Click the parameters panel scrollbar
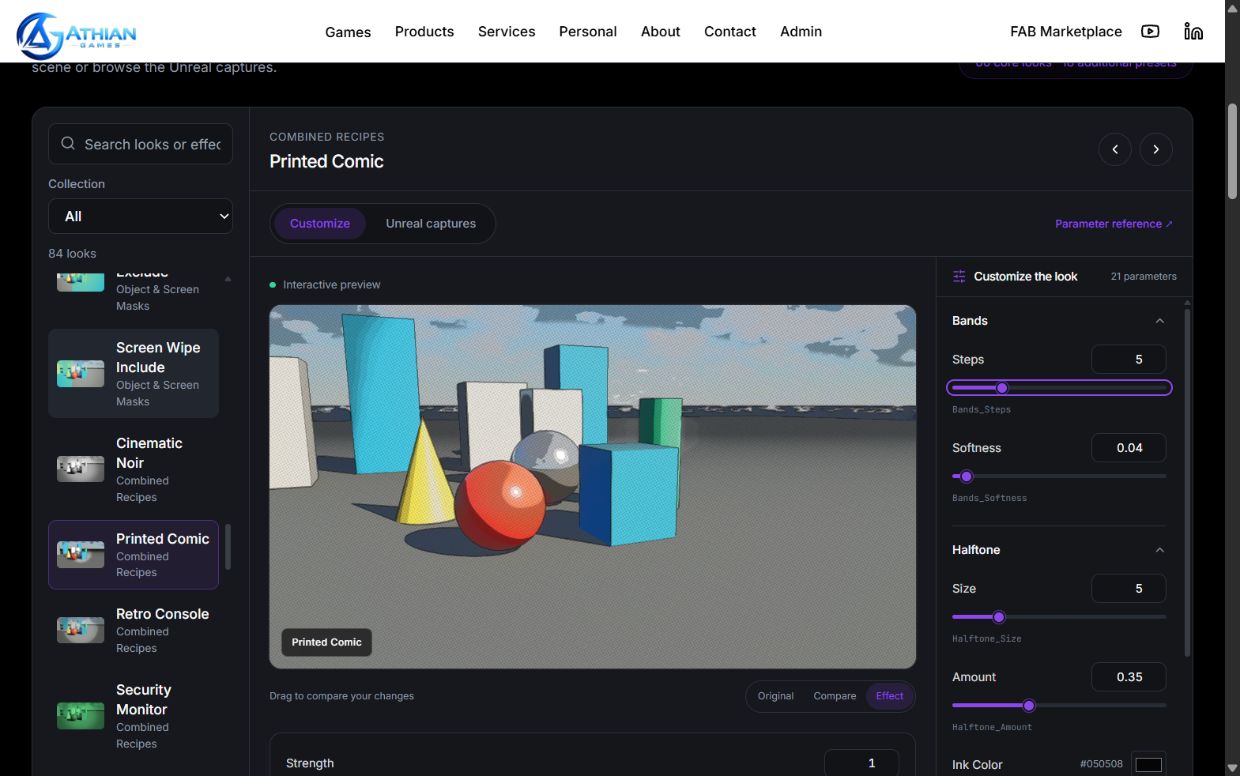Viewport: 1240px width, 776px height. pos(1188,483)
